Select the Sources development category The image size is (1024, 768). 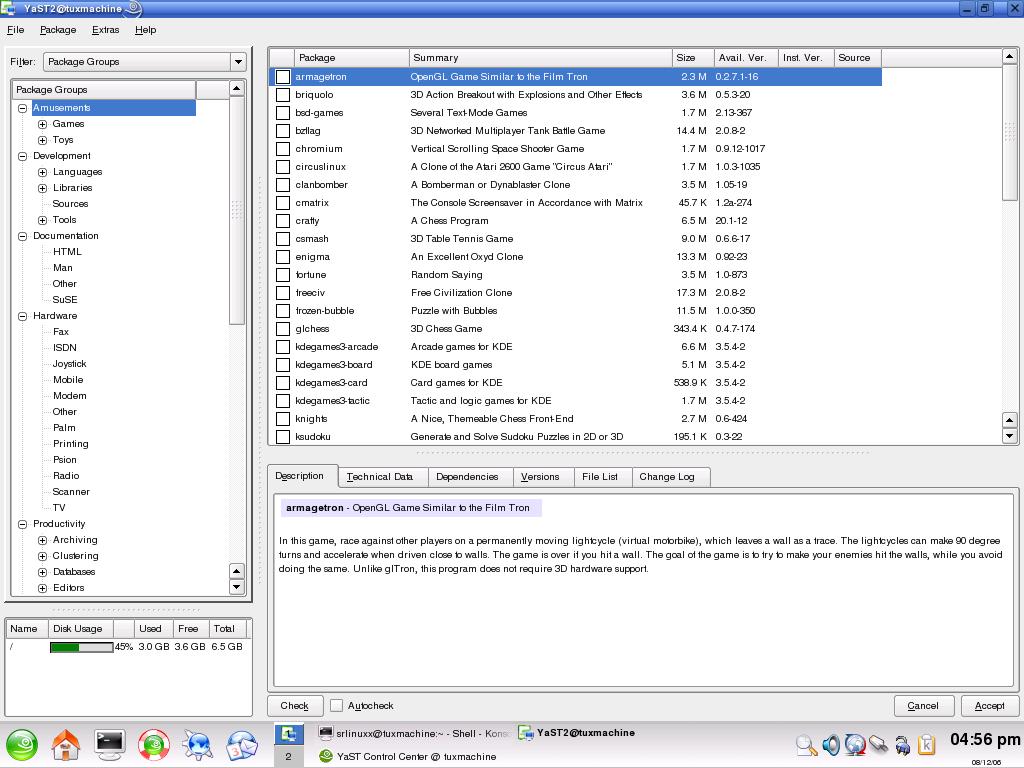coord(70,204)
